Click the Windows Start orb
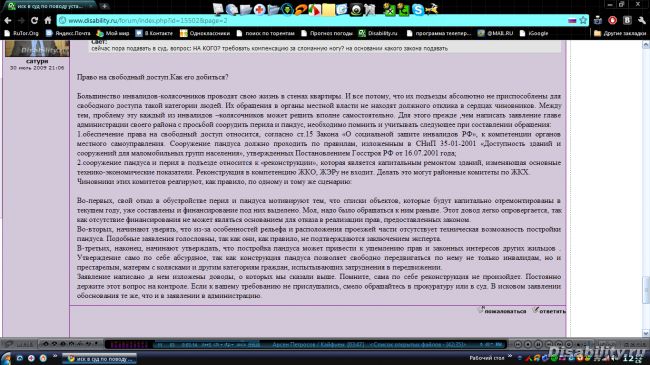 point(6,358)
